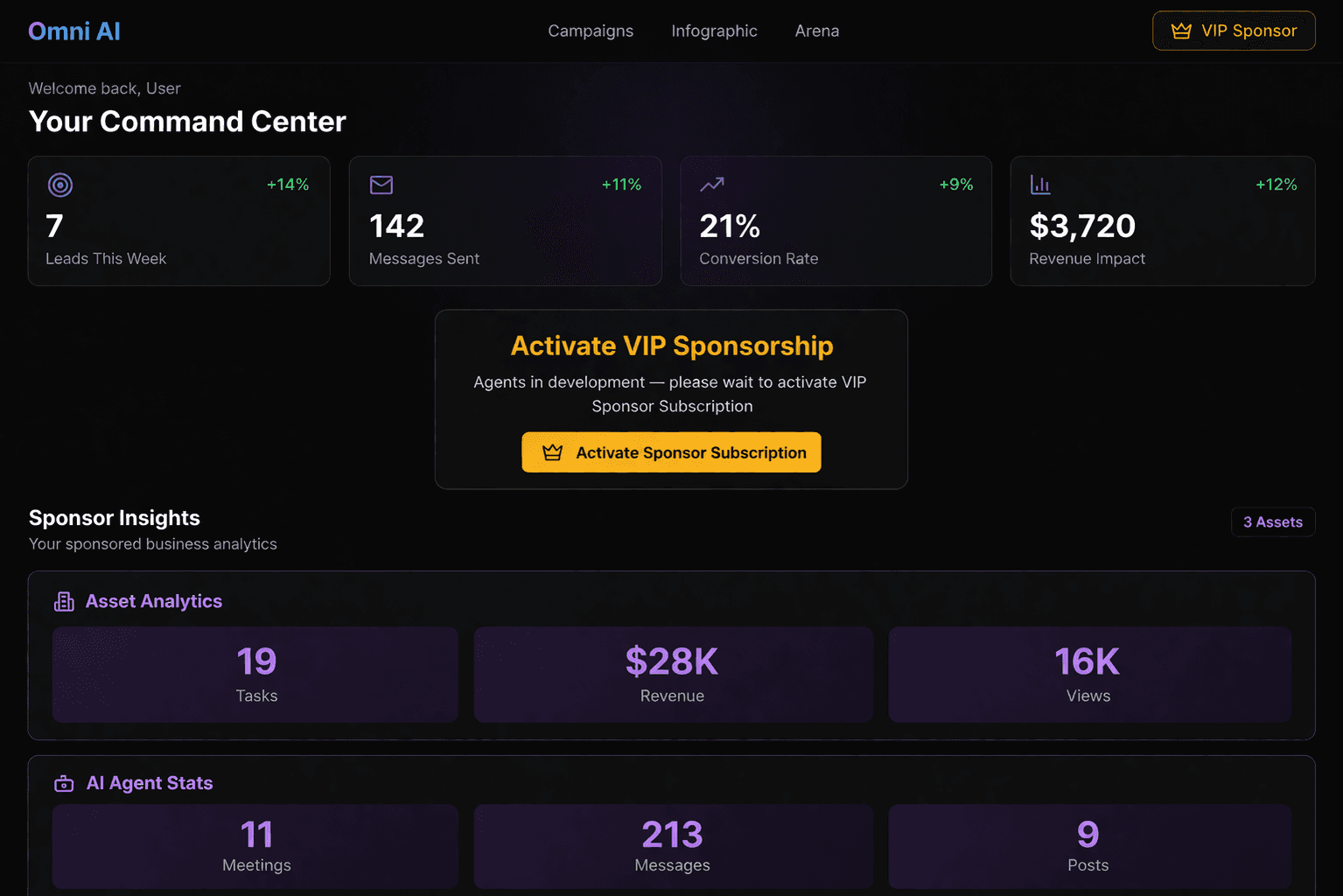
Task: Select the 16K Views tile
Action: tap(1088, 674)
